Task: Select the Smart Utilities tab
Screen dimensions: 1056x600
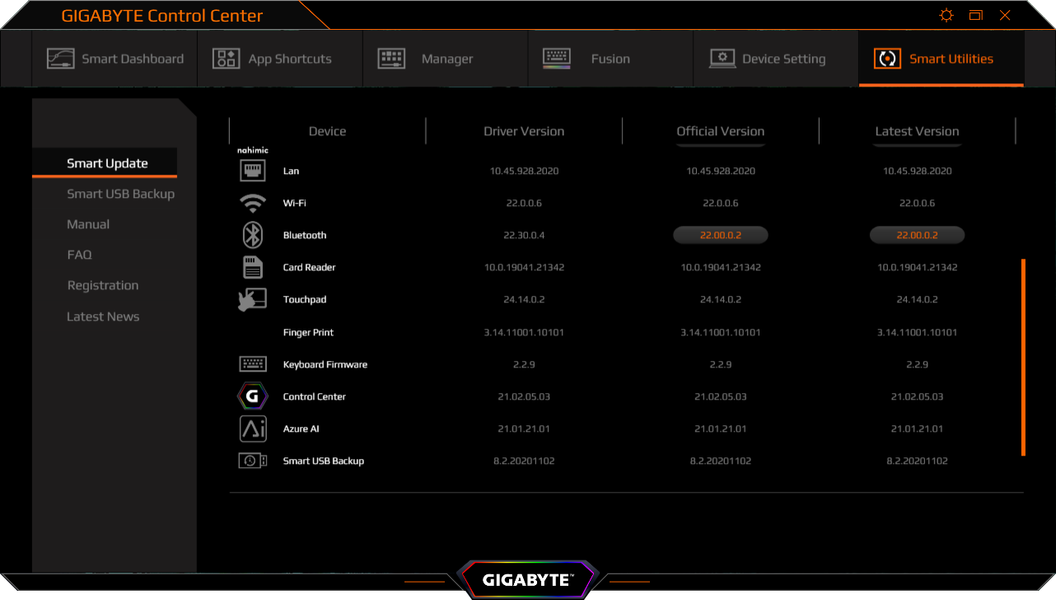Action: 941,59
